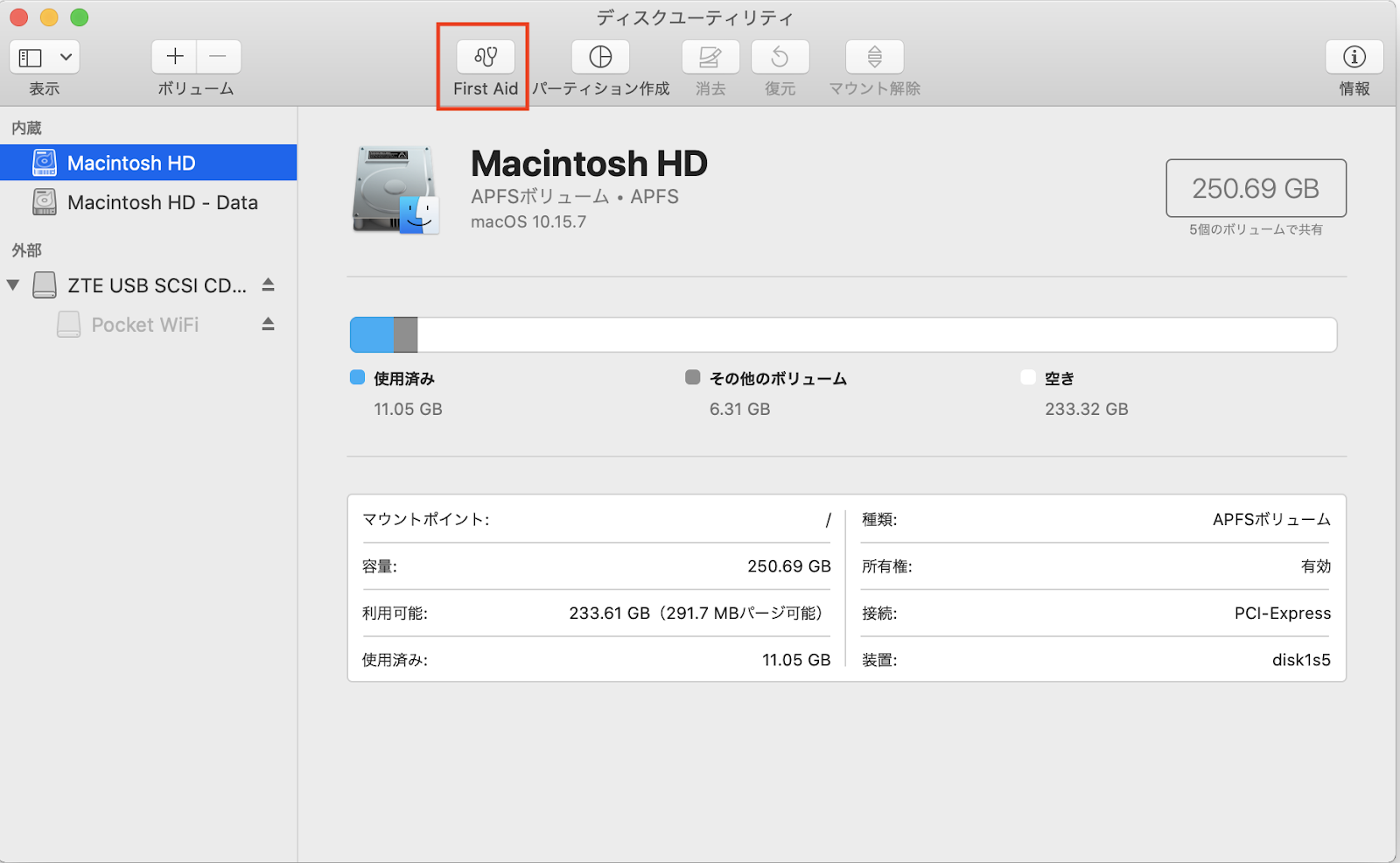The height and width of the screenshot is (863, 1400).
Task: Click the Macintosh HD - Data disk icon
Action: point(45,202)
